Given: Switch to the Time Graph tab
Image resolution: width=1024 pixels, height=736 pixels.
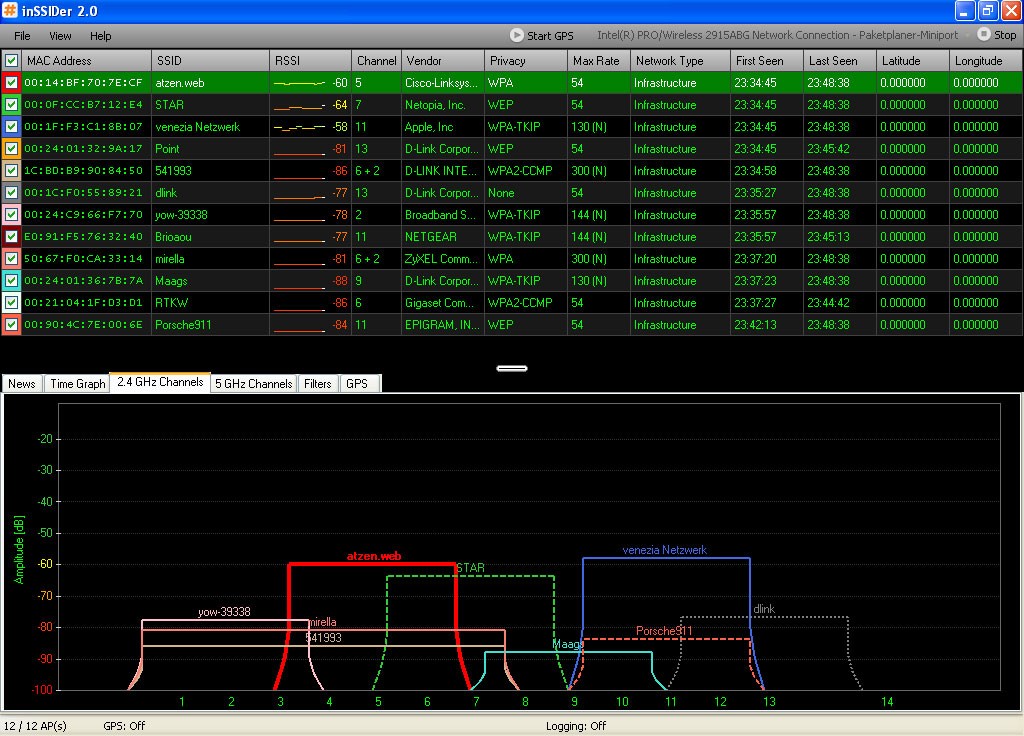Looking at the screenshot, I should point(77,384).
